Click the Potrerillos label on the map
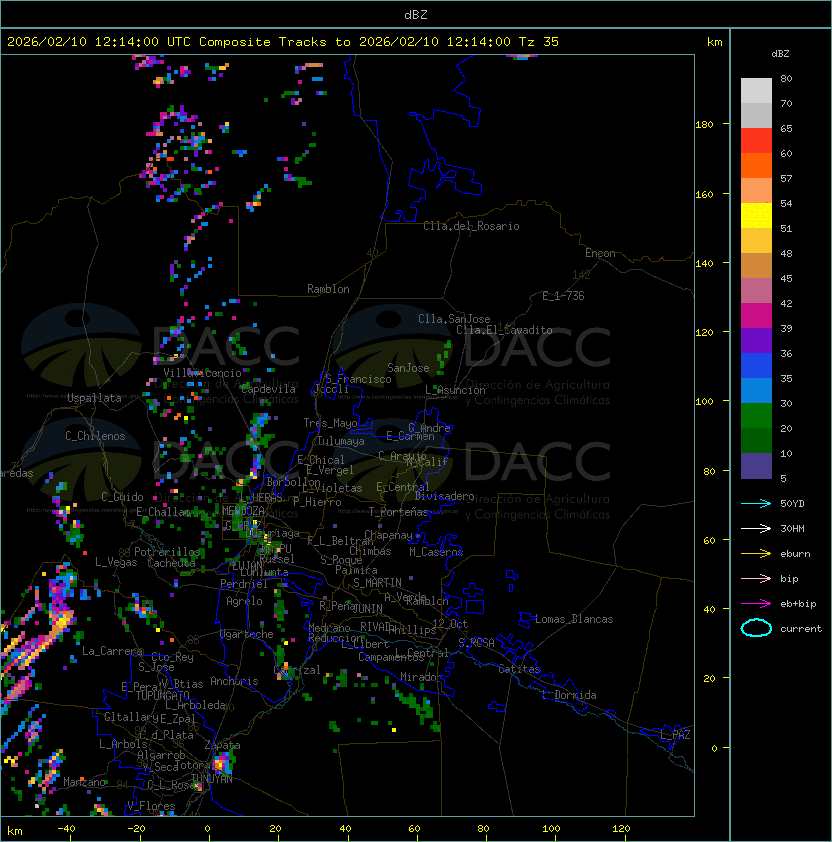This screenshot has width=832, height=842. (x=166, y=552)
